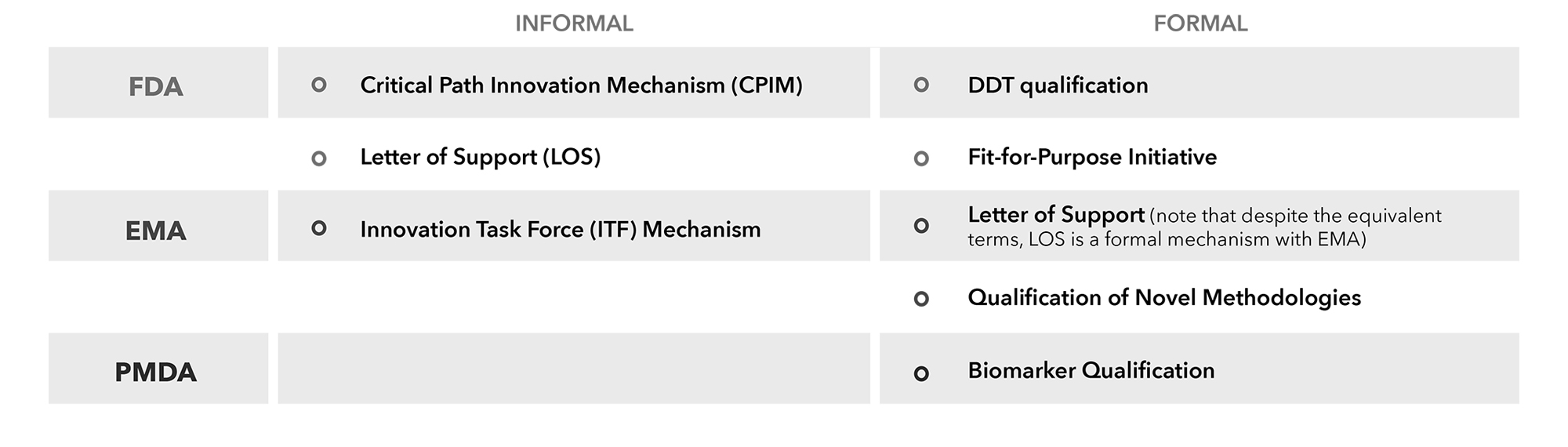Click the bullet beside Fit-for-Purpose Initiative
Image resolution: width=1568 pixels, height=447 pixels.
(922, 158)
